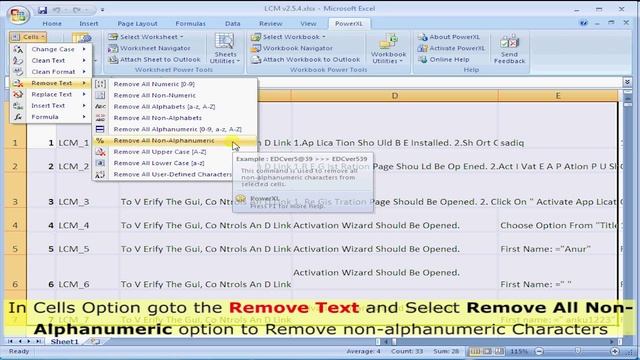Click the Replace Text icon
This screenshot has width=640, height=360.
click(x=18, y=94)
